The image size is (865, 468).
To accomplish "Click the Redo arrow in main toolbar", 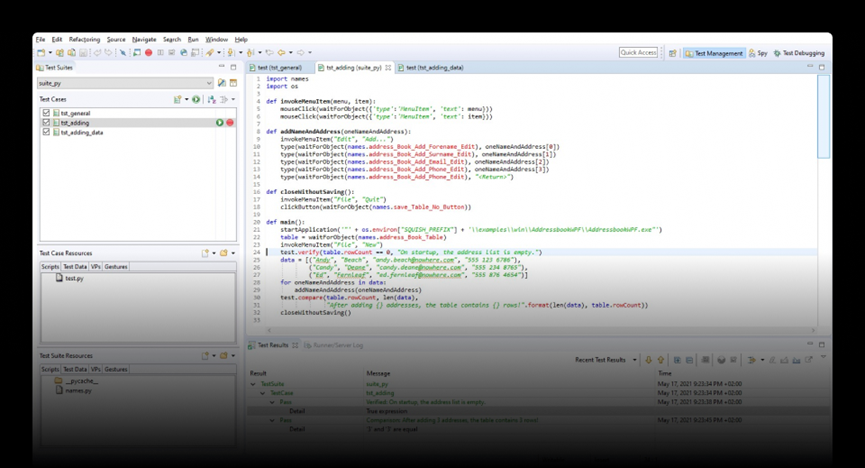I will (109, 53).
